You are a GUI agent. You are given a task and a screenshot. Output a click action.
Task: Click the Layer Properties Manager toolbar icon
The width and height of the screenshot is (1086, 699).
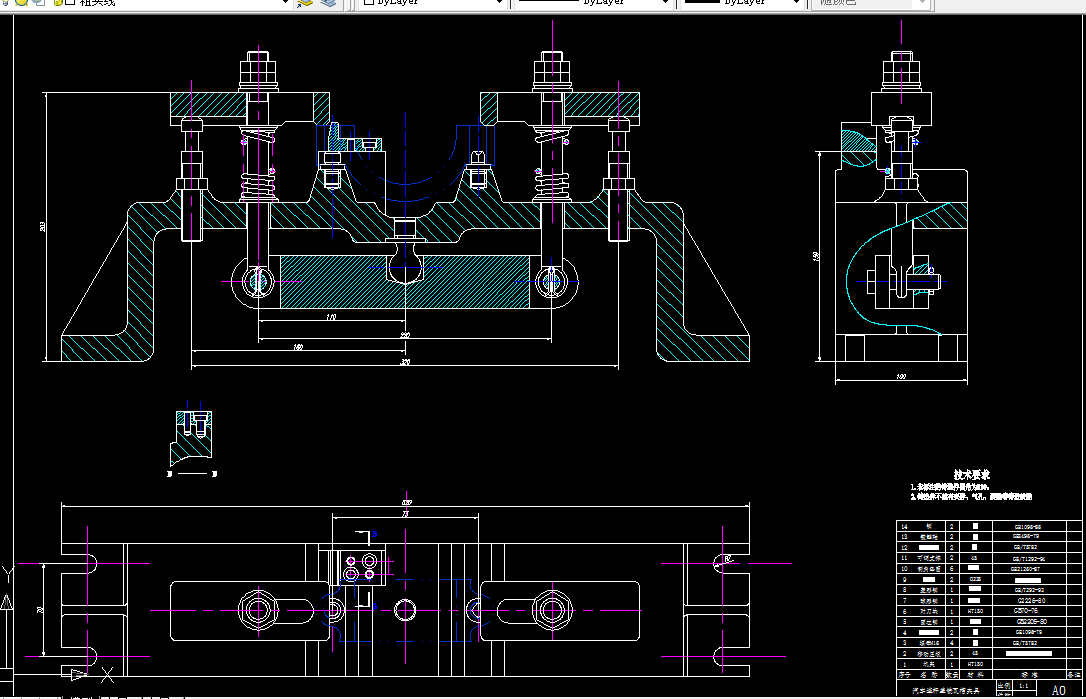coord(304,3)
